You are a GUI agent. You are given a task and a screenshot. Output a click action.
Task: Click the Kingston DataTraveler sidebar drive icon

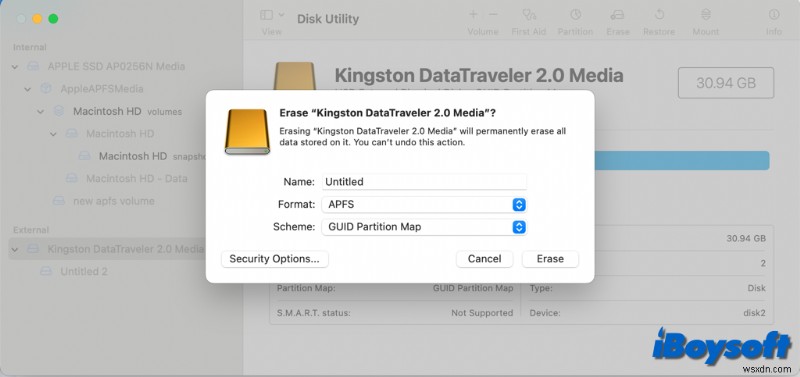point(33,249)
